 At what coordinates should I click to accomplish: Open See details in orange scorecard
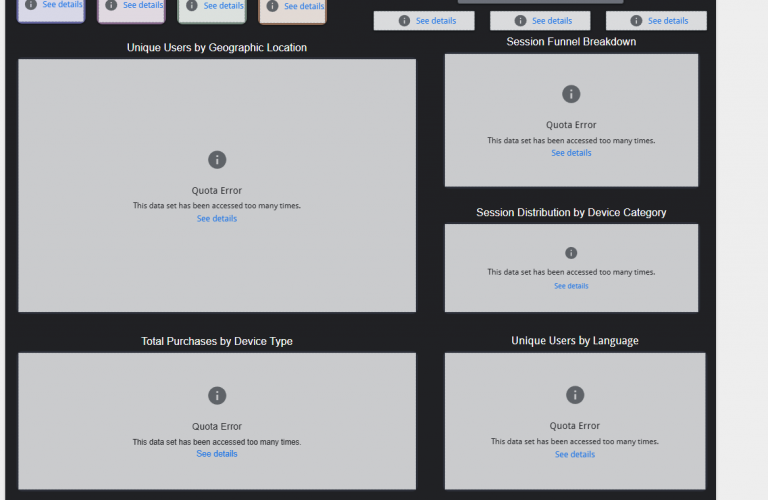coord(304,6)
